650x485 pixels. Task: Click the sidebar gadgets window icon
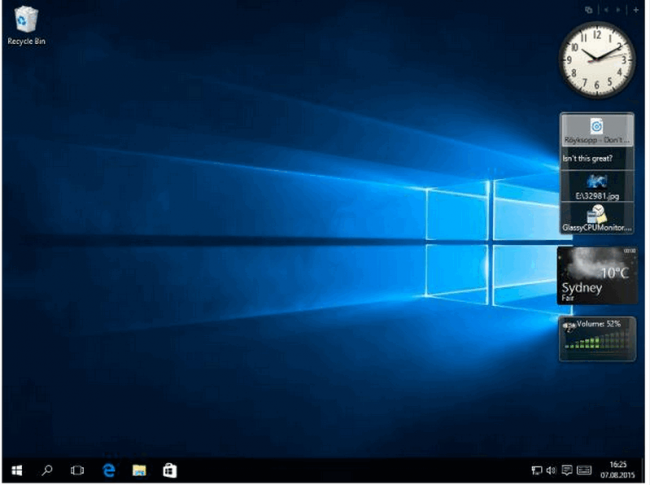589,10
